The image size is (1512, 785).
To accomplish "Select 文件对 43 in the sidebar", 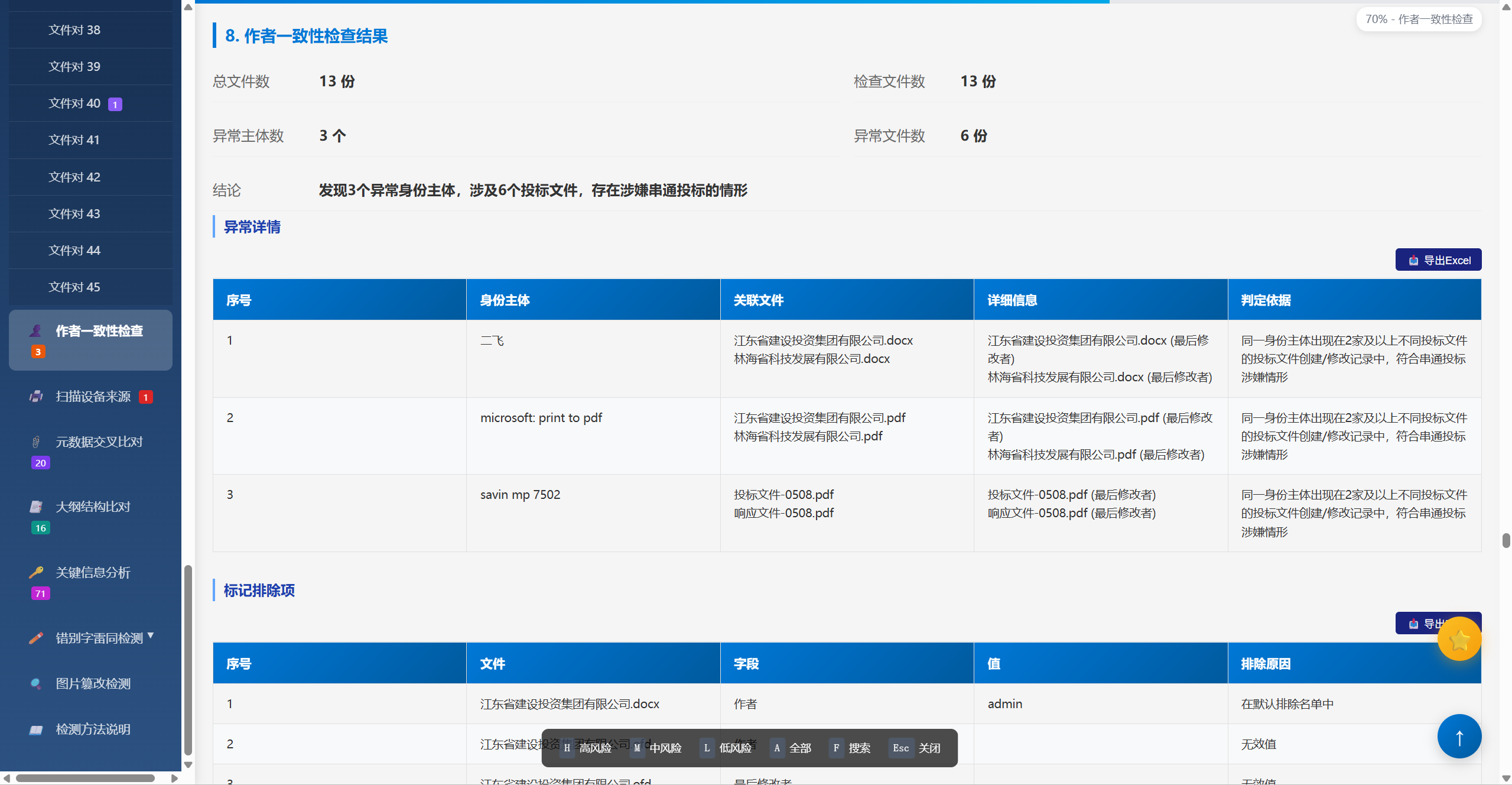I will (90, 214).
